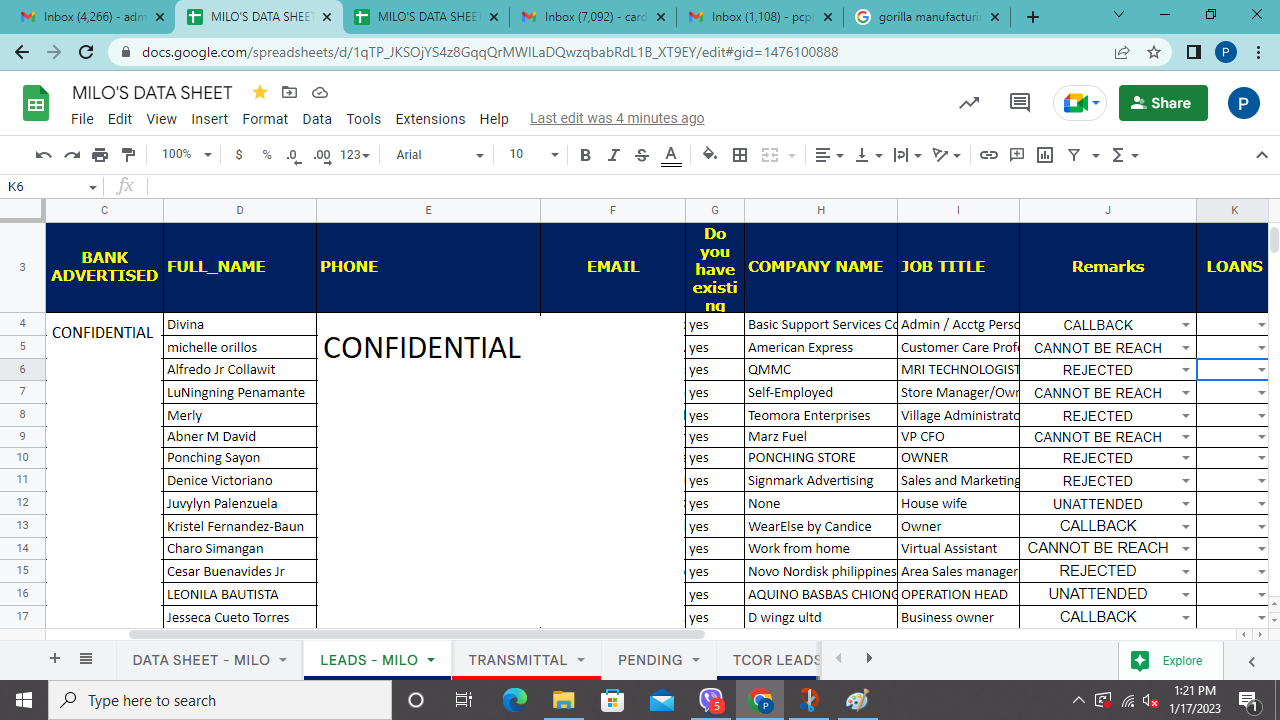Format the cell as percent
The width and height of the screenshot is (1280, 720).
[x=267, y=155]
